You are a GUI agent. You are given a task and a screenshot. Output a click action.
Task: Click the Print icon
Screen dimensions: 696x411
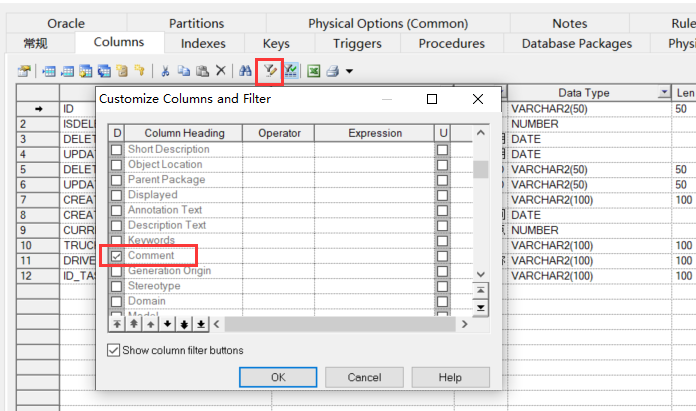coord(333,71)
